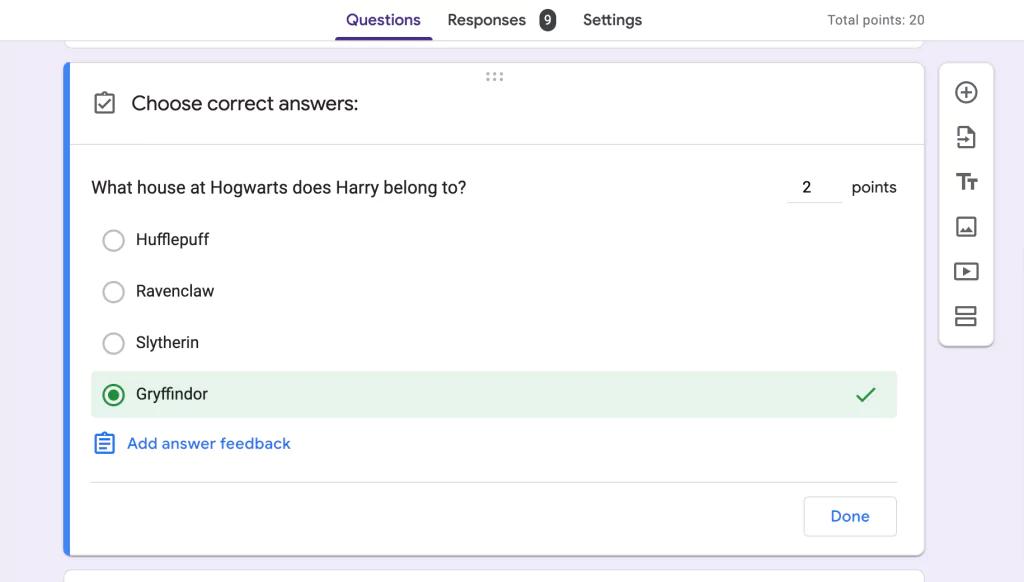Click the Add answer feedback clipboard icon
This screenshot has height=582, width=1024.
tap(105, 442)
